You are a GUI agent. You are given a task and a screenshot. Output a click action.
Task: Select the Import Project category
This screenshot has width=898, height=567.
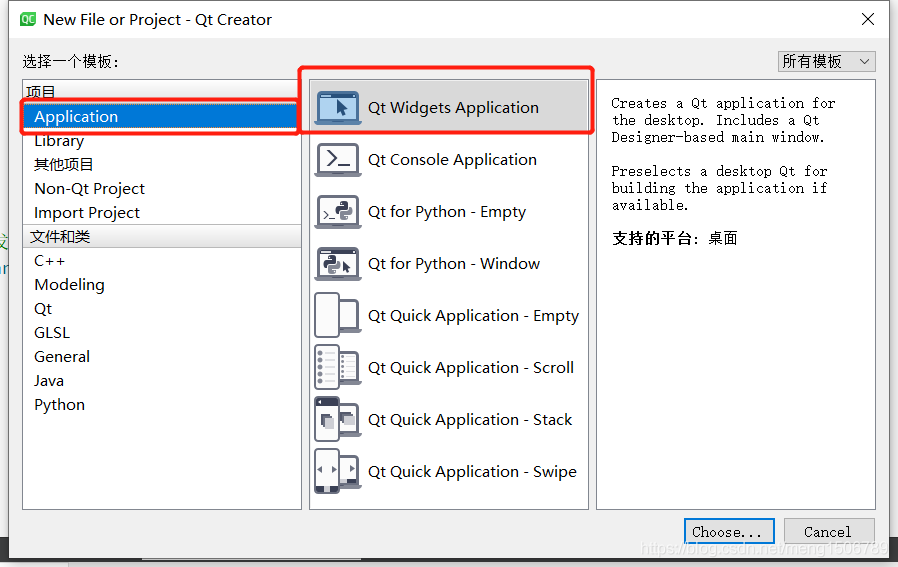[162, 213]
